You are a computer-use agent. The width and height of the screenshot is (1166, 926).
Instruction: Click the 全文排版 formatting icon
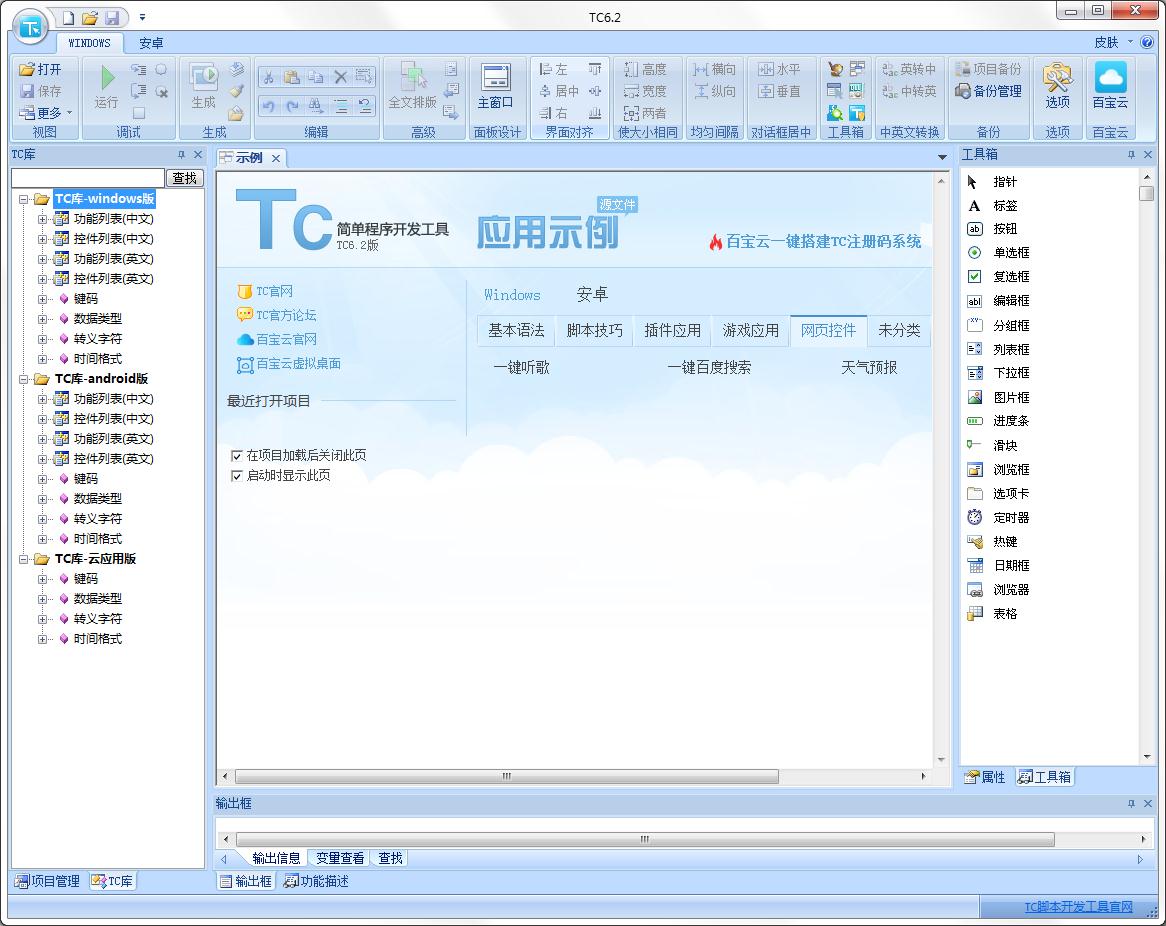coord(412,78)
